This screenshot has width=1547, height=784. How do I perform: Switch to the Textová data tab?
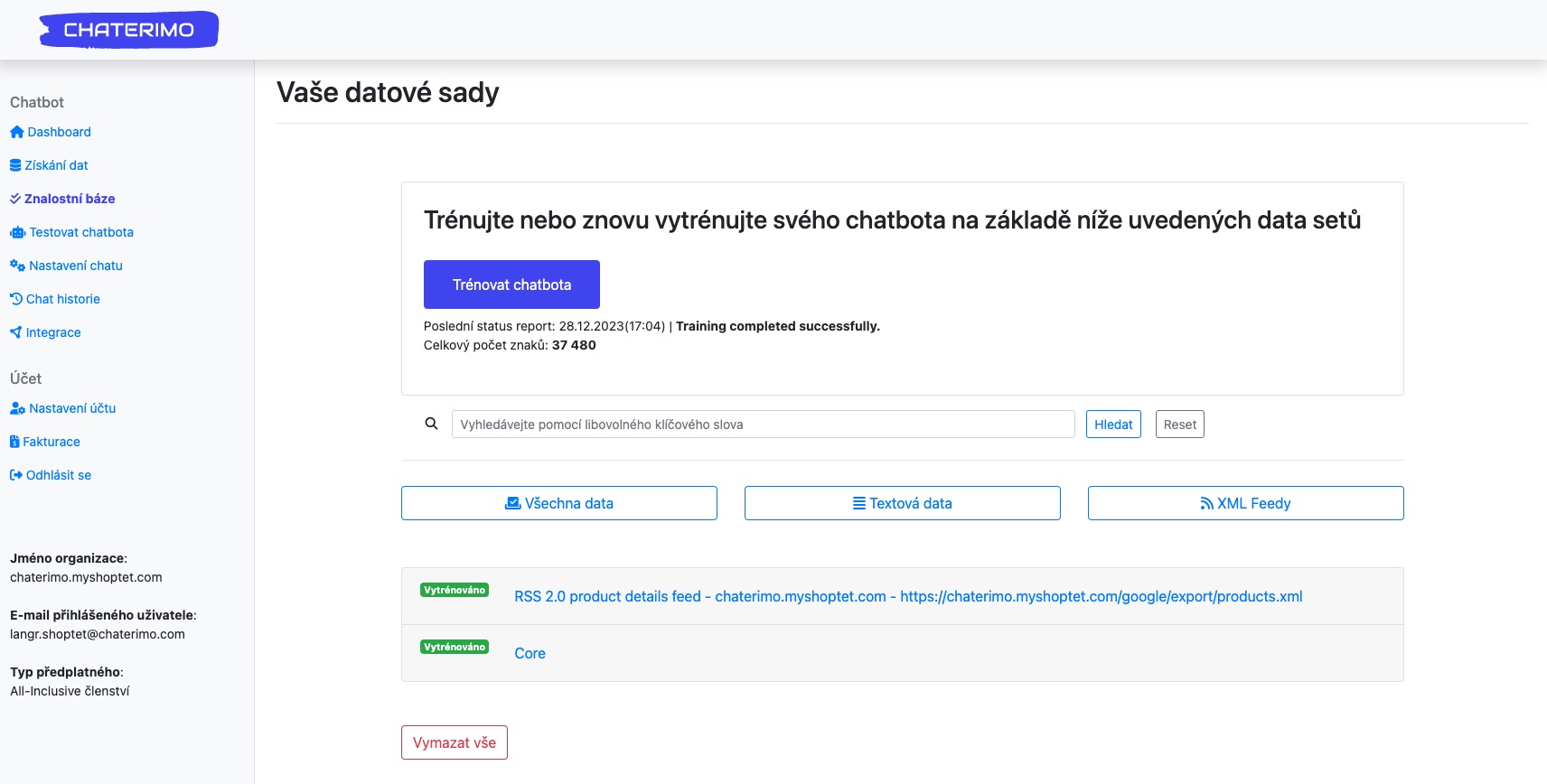tap(903, 503)
